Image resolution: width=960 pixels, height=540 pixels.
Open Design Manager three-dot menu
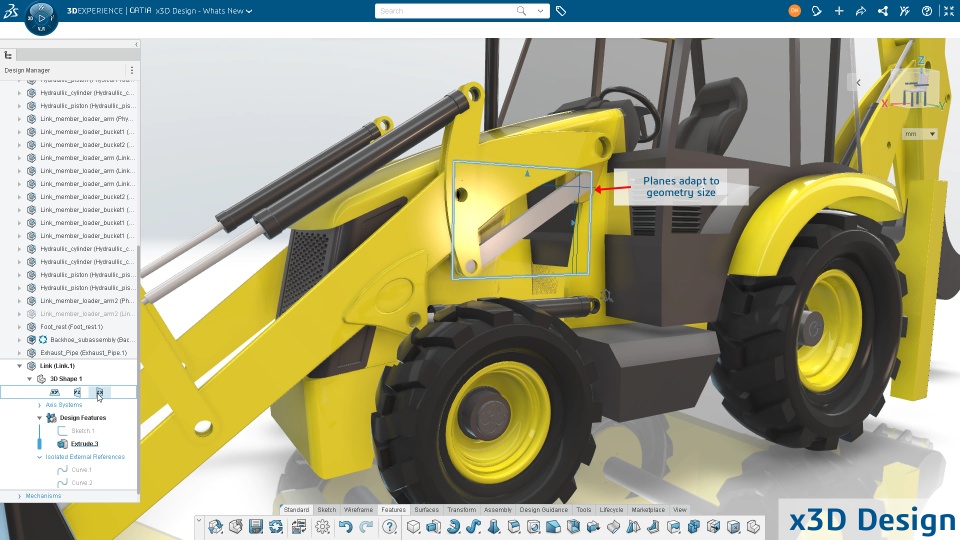(x=132, y=70)
